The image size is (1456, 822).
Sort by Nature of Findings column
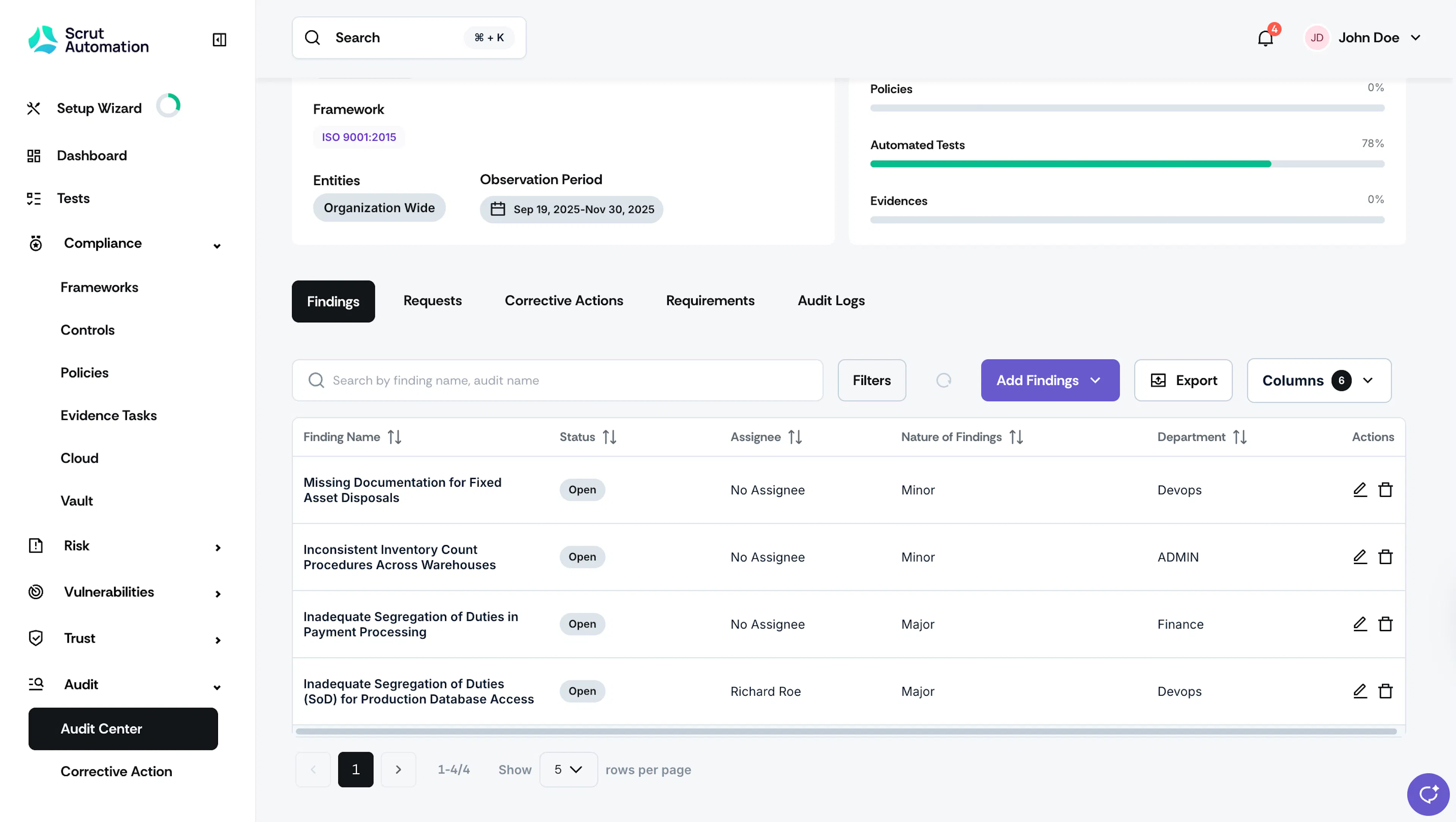(x=1016, y=437)
